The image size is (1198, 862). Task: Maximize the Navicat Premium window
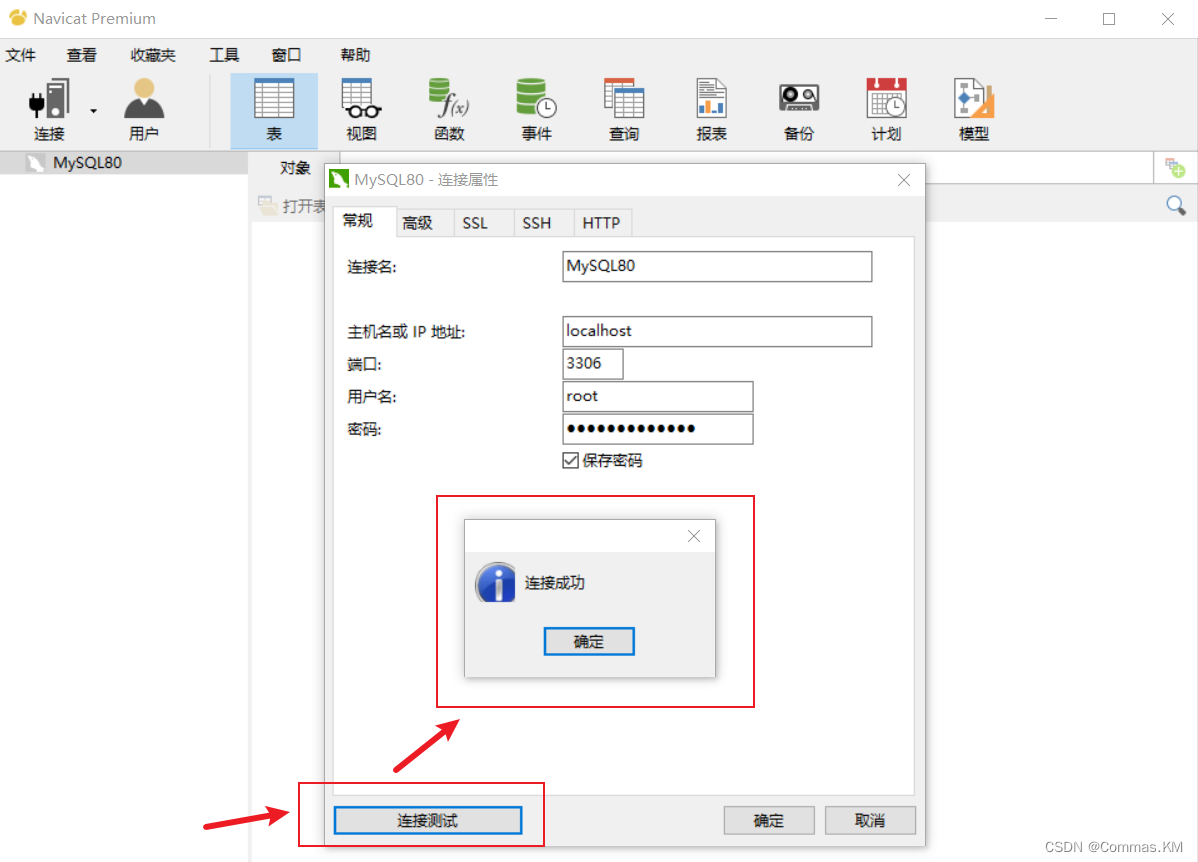pyautogui.click(x=1109, y=19)
